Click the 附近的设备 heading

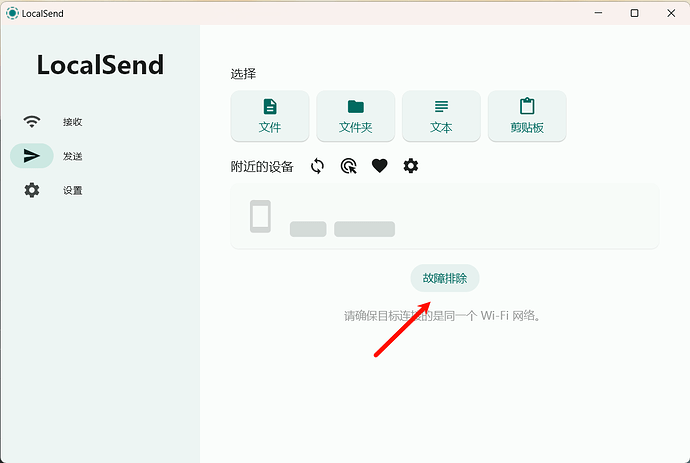point(262,167)
